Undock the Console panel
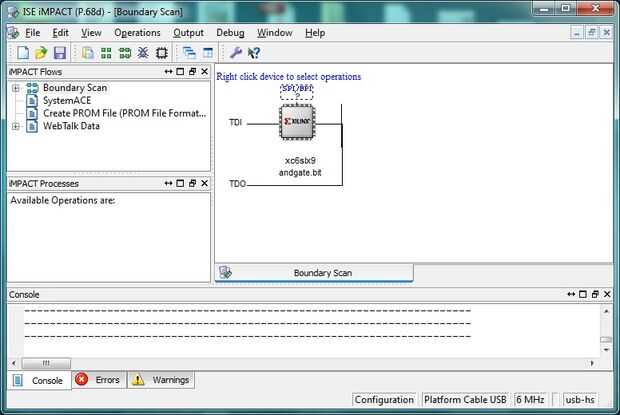 pyautogui.click(x=595, y=294)
